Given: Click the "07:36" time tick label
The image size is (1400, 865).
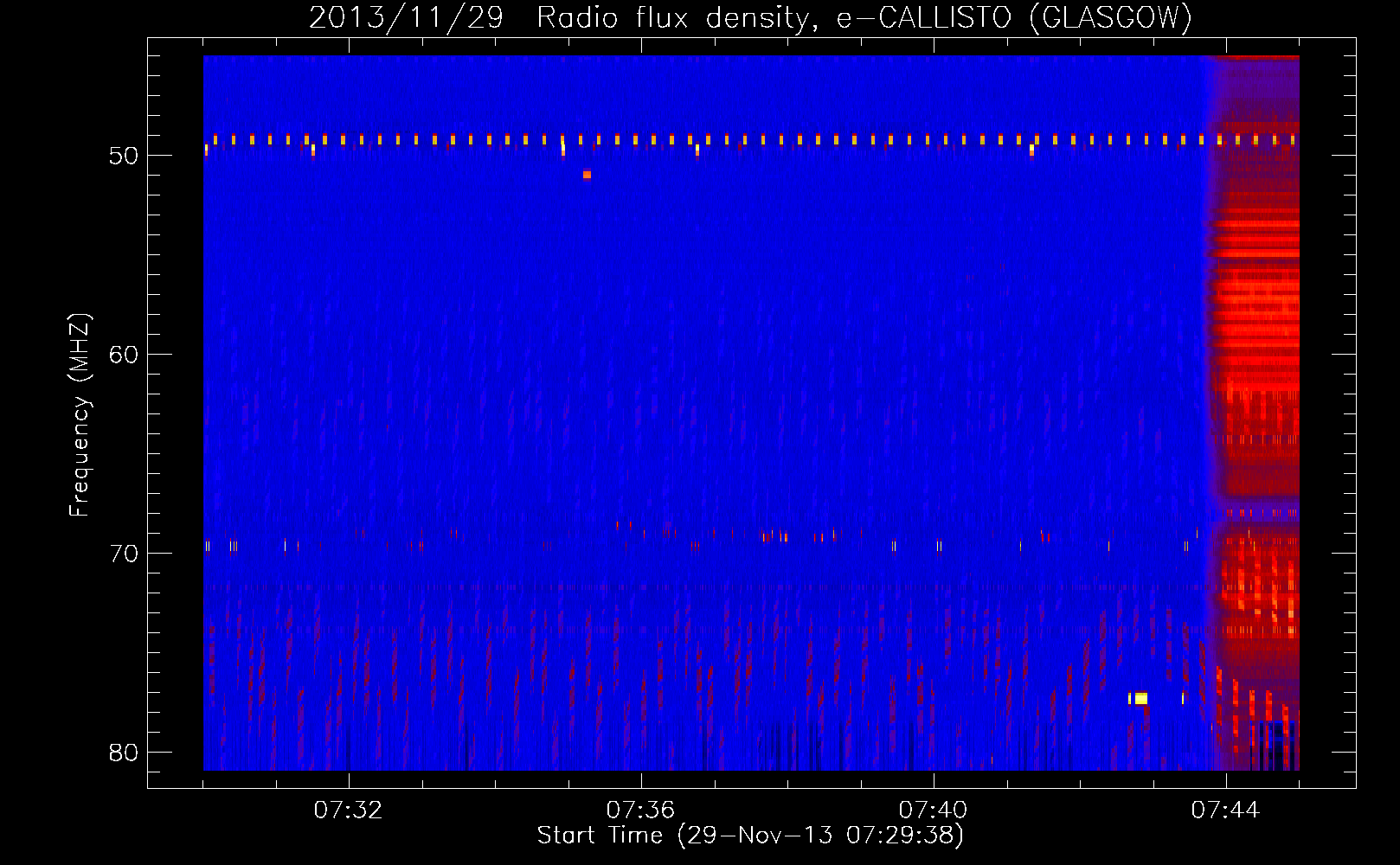Looking at the screenshot, I should tap(640, 811).
